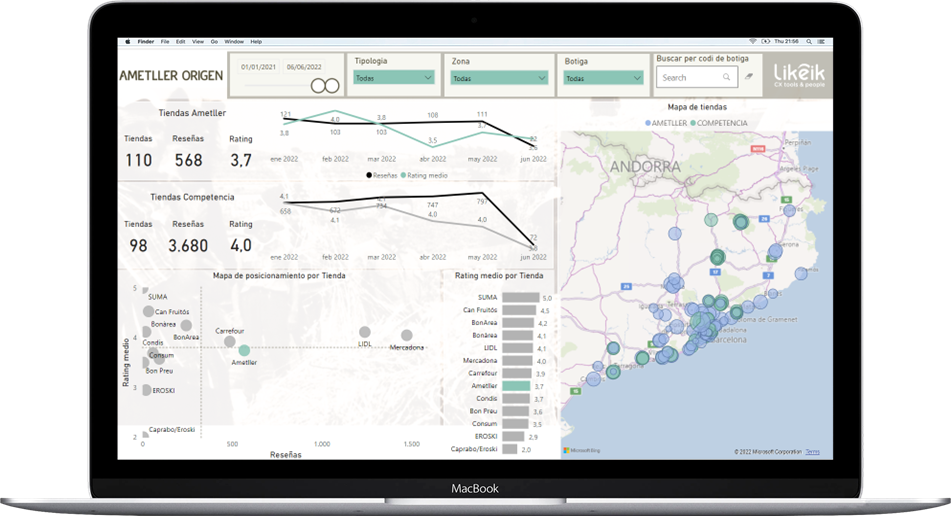Select the Mercadona bar in rating chart

[x=517, y=361]
